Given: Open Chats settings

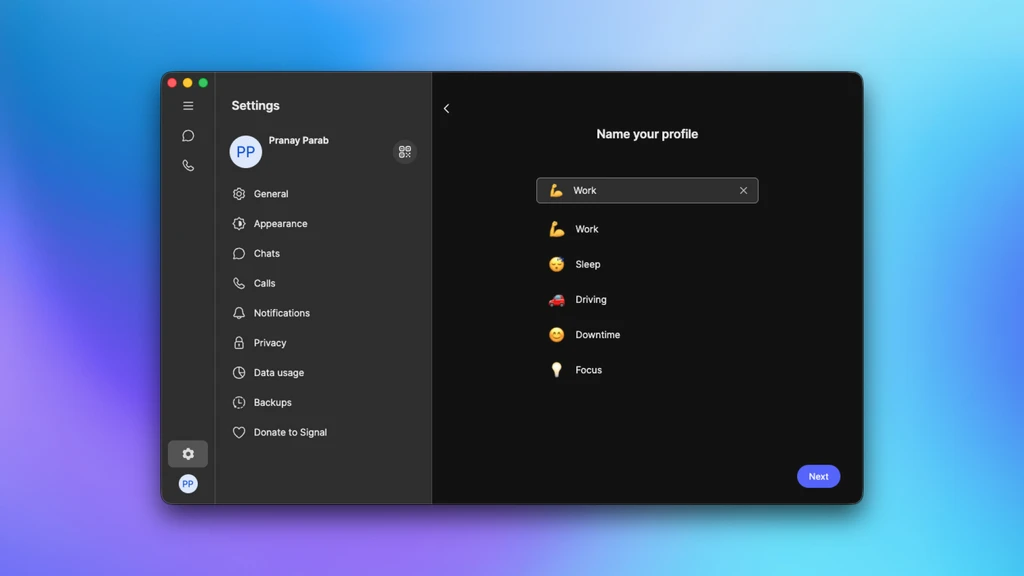Looking at the screenshot, I should [324, 253].
